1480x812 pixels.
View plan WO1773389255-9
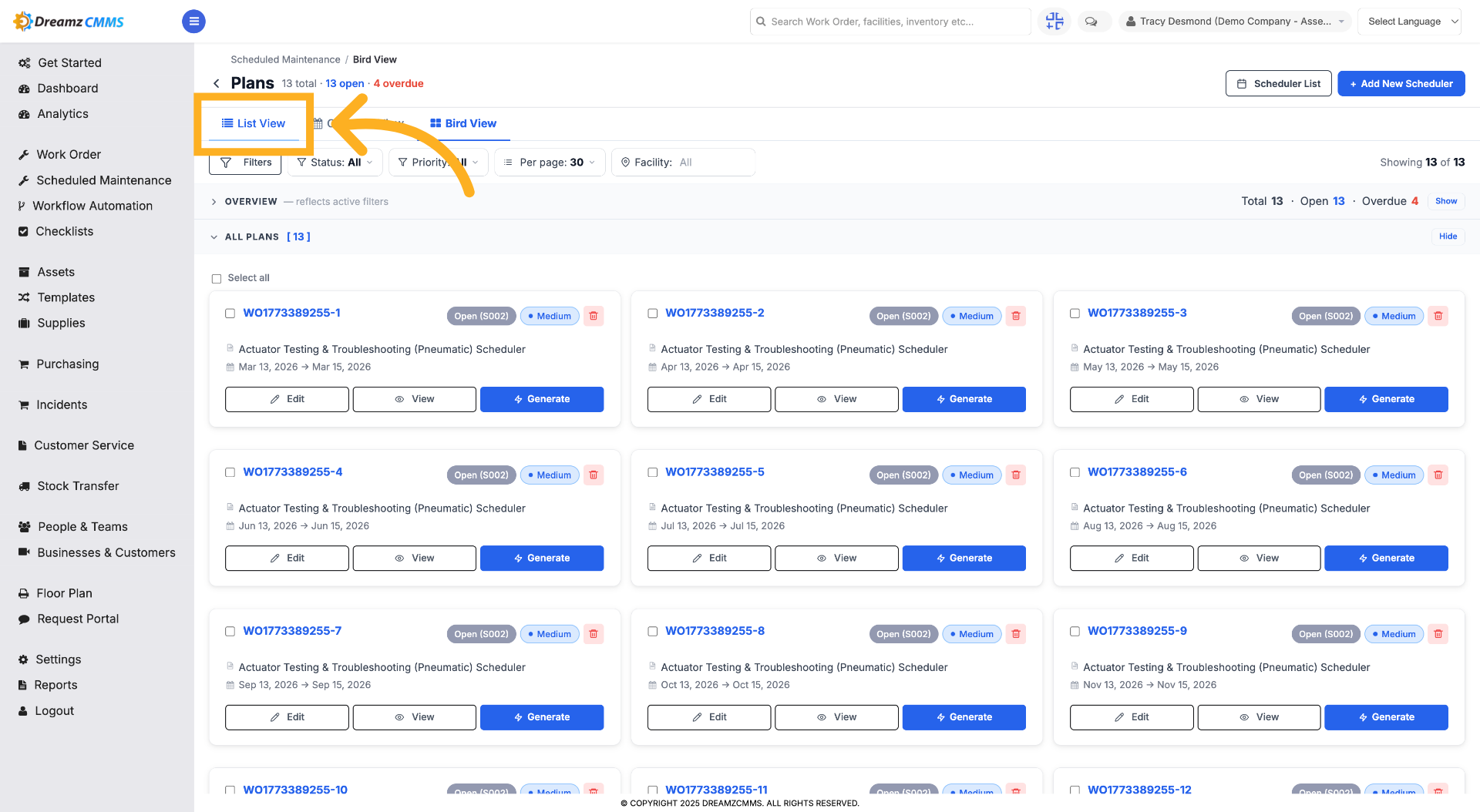click(1259, 717)
